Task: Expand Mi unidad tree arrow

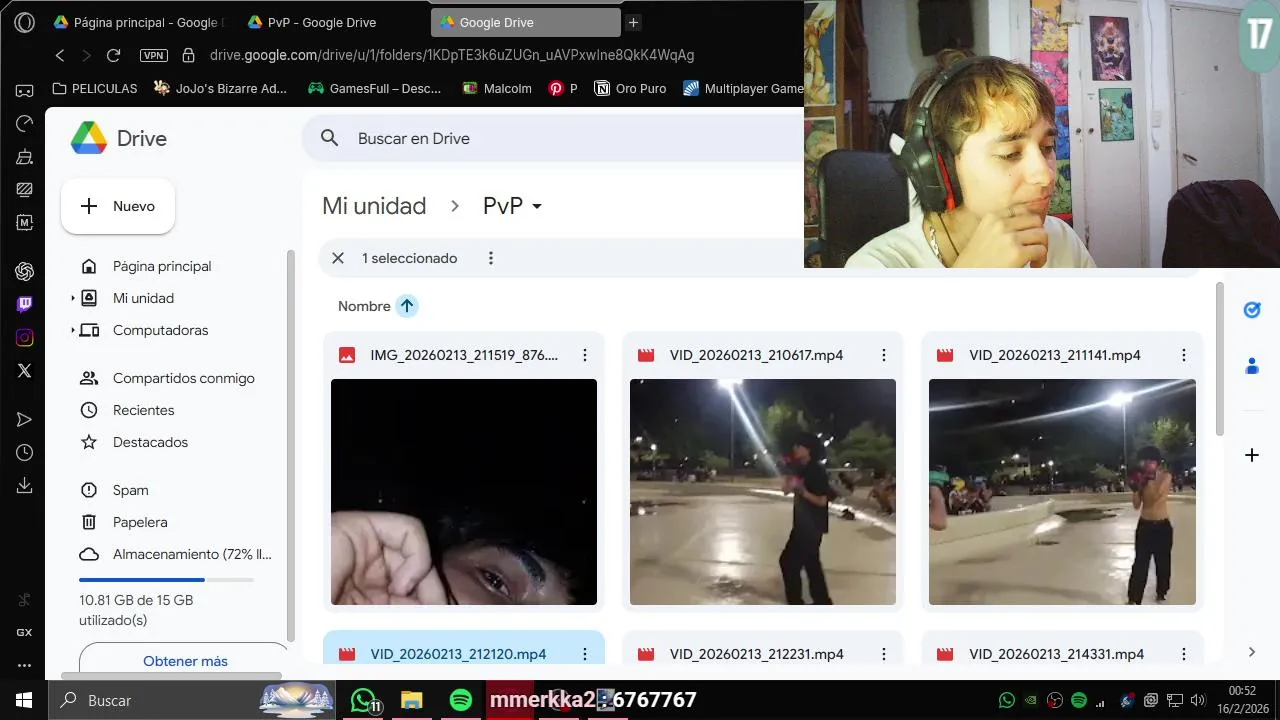Action: (72, 298)
